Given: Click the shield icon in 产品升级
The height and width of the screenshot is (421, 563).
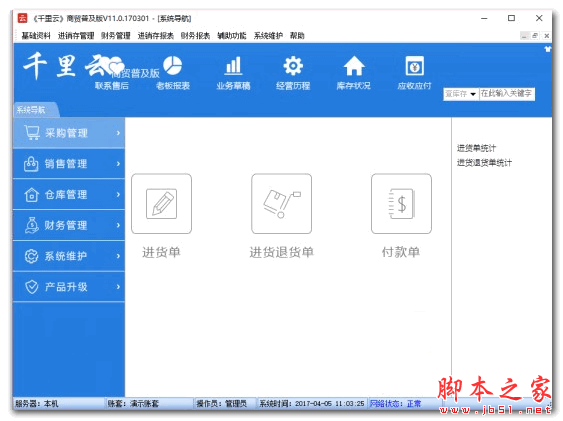Looking at the screenshot, I should point(32,287).
